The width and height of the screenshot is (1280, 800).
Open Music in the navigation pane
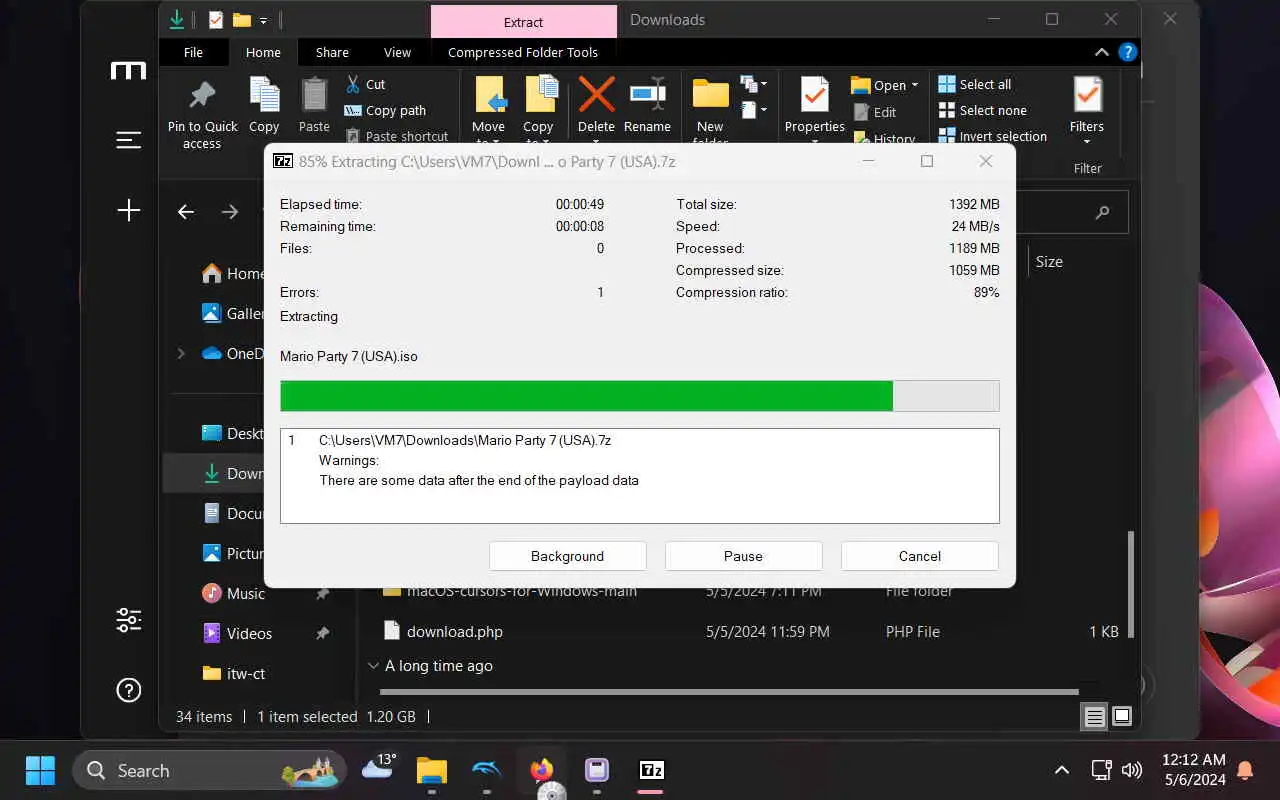[234, 593]
